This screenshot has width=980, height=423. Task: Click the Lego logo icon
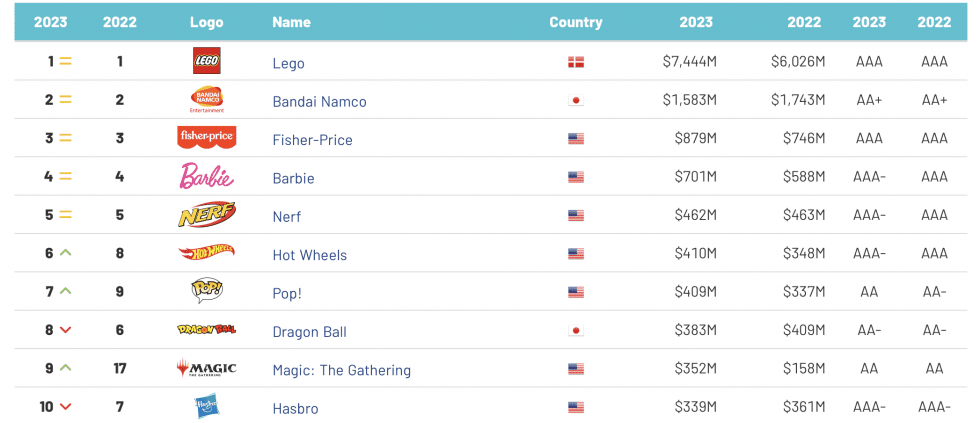[206, 61]
